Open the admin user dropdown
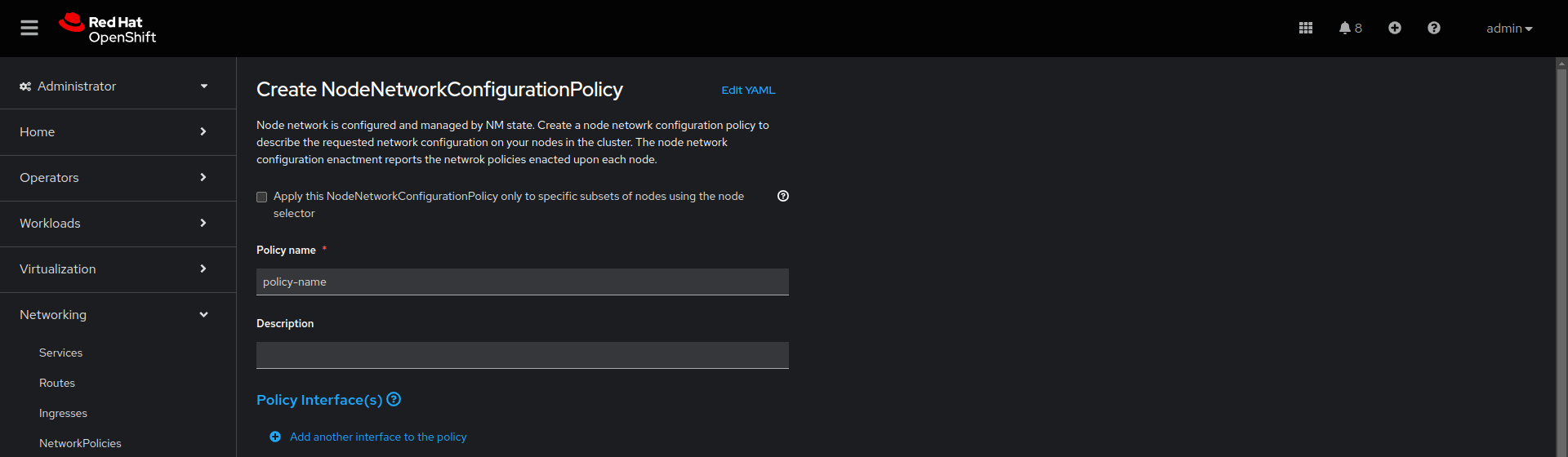Image resolution: width=1568 pixels, height=457 pixels. point(1509,29)
